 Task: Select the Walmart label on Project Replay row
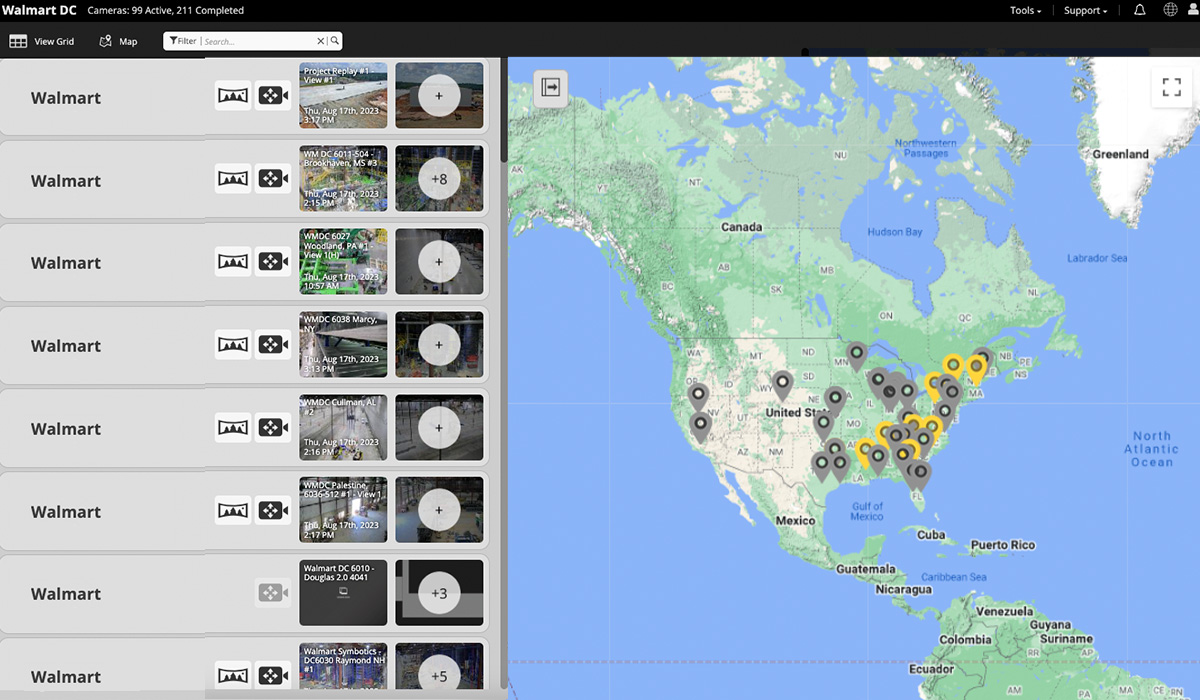(66, 98)
